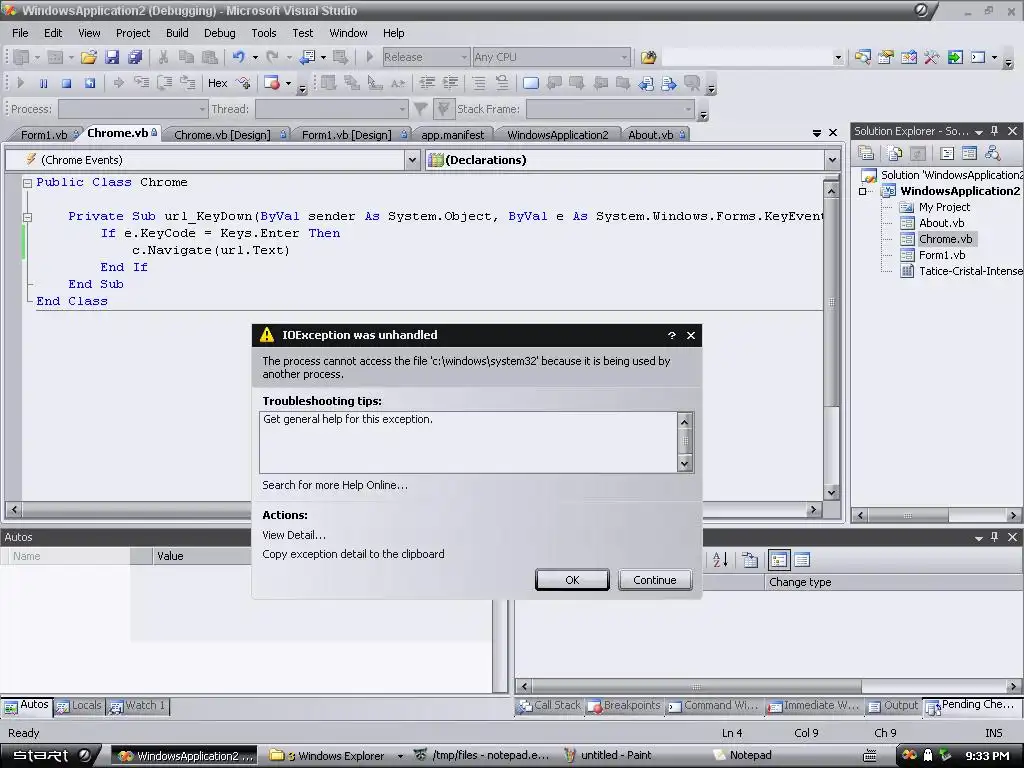Viewport: 1024px width, 768px height.
Task: Collapse the url_KeyDown Sub code region
Action: [27, 217]
